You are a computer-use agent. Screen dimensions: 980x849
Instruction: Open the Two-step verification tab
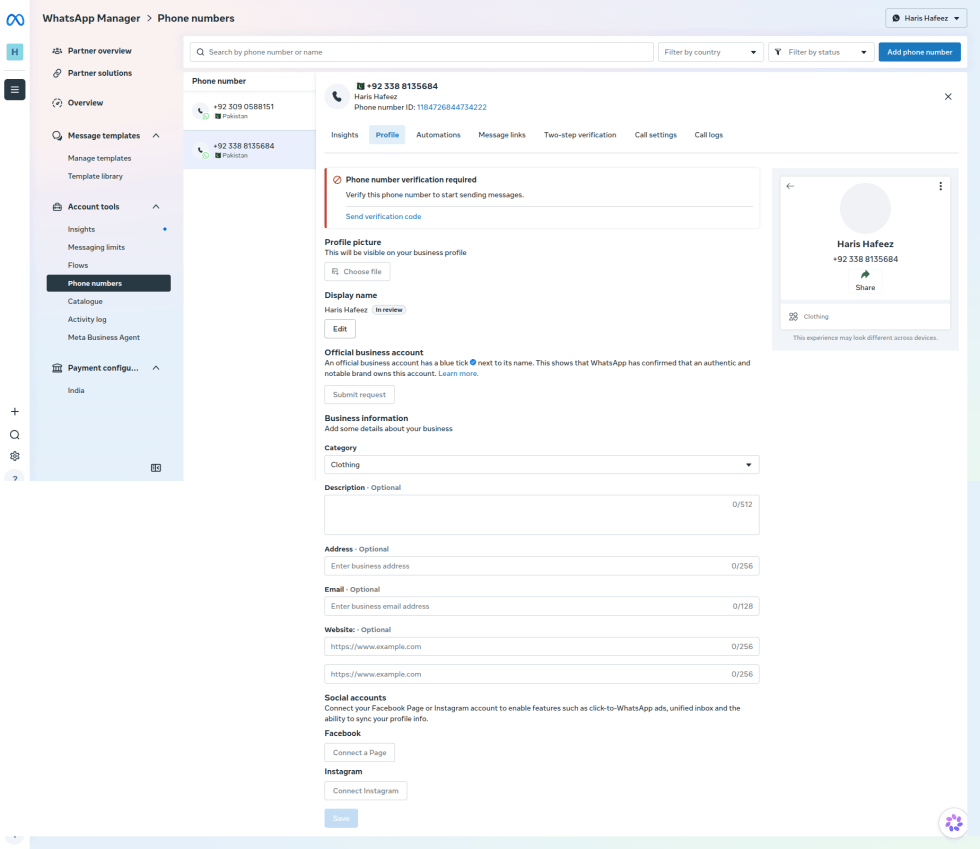point(580,135)
